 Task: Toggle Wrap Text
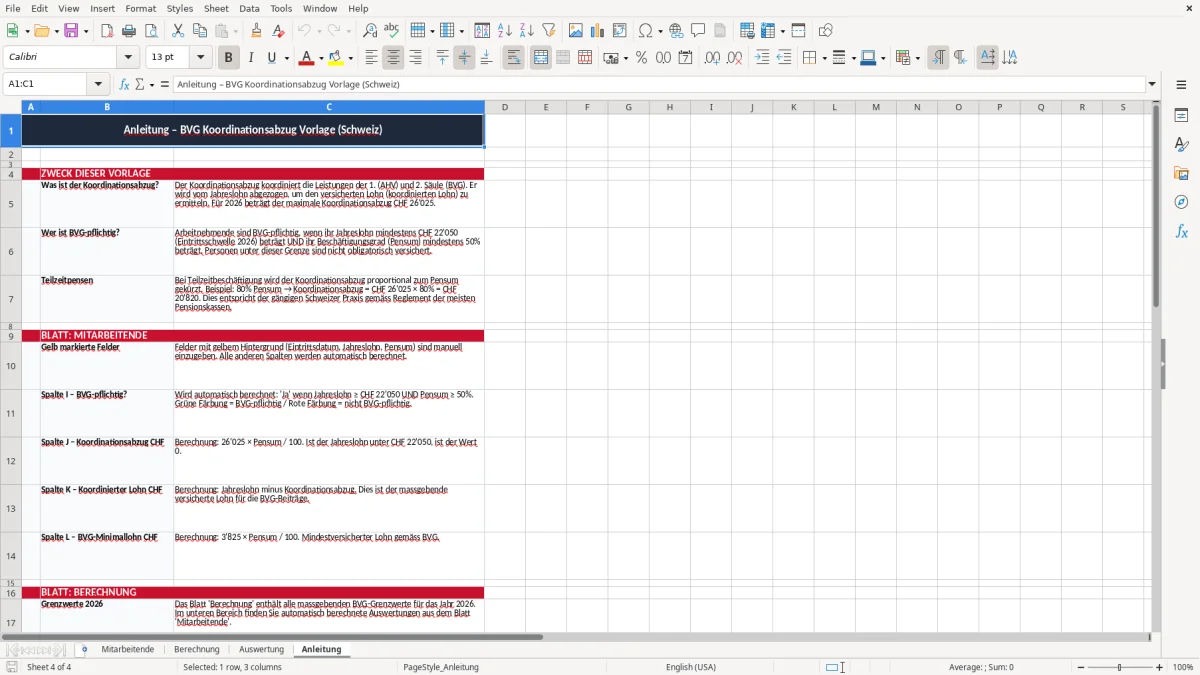tap(513, 58)
